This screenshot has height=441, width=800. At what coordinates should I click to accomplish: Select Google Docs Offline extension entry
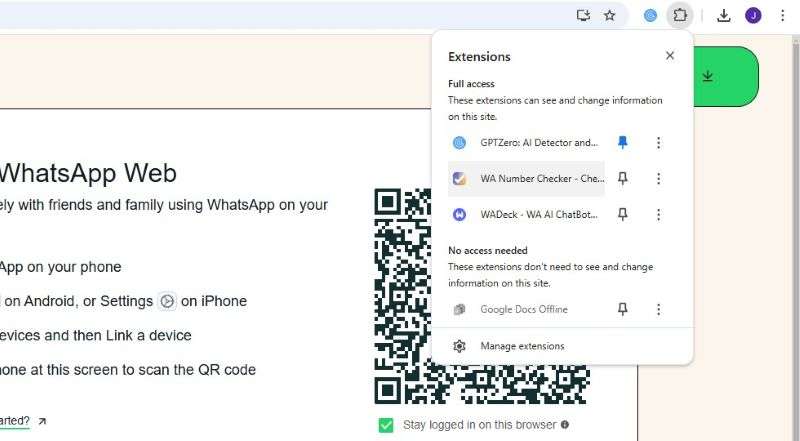(x=526, y=309)
